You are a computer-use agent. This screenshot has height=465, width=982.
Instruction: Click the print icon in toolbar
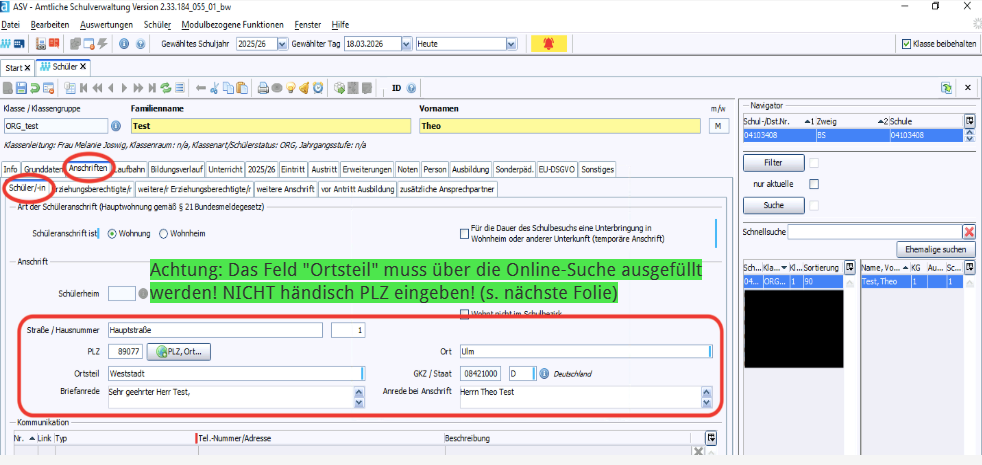263,88
